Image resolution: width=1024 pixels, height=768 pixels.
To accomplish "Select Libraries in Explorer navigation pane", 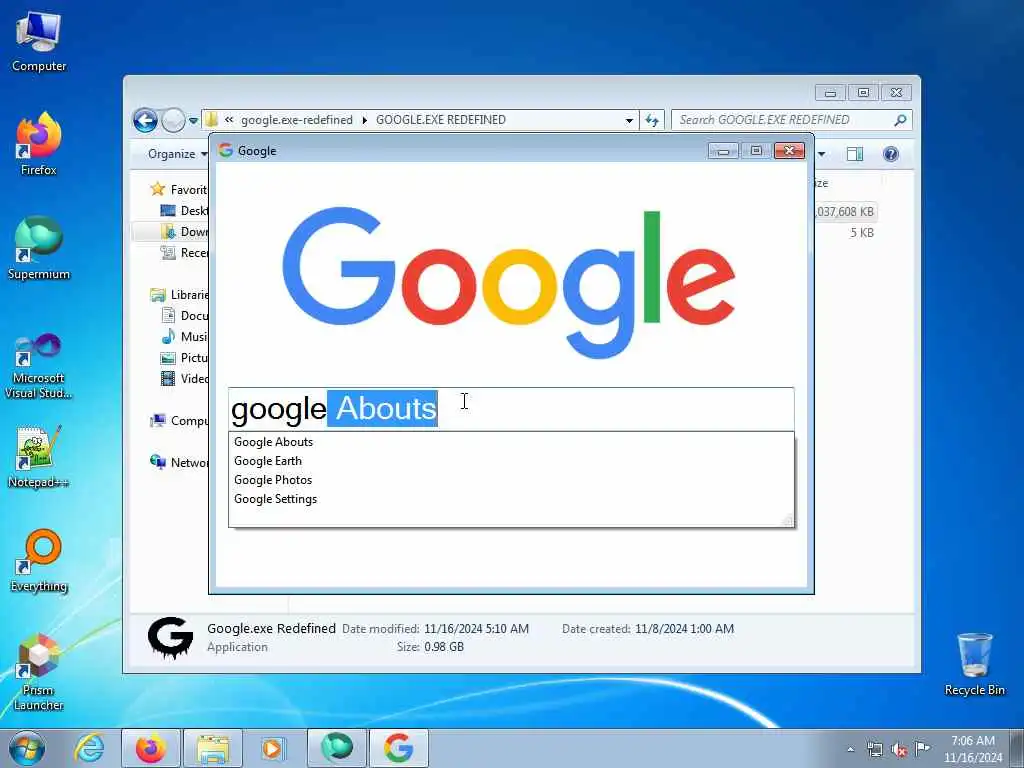I will pos(179,295).
